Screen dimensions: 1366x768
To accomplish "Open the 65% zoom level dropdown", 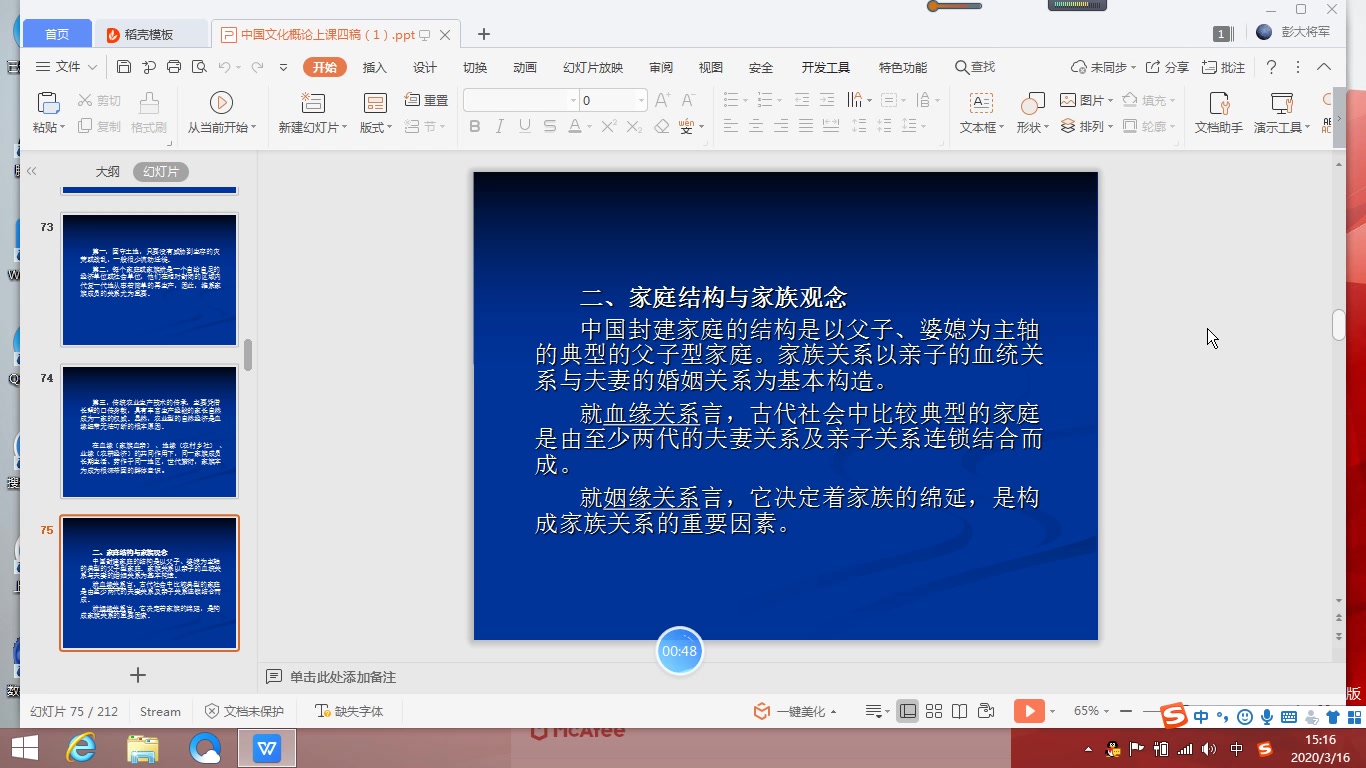I will [x=1097, y=711].
